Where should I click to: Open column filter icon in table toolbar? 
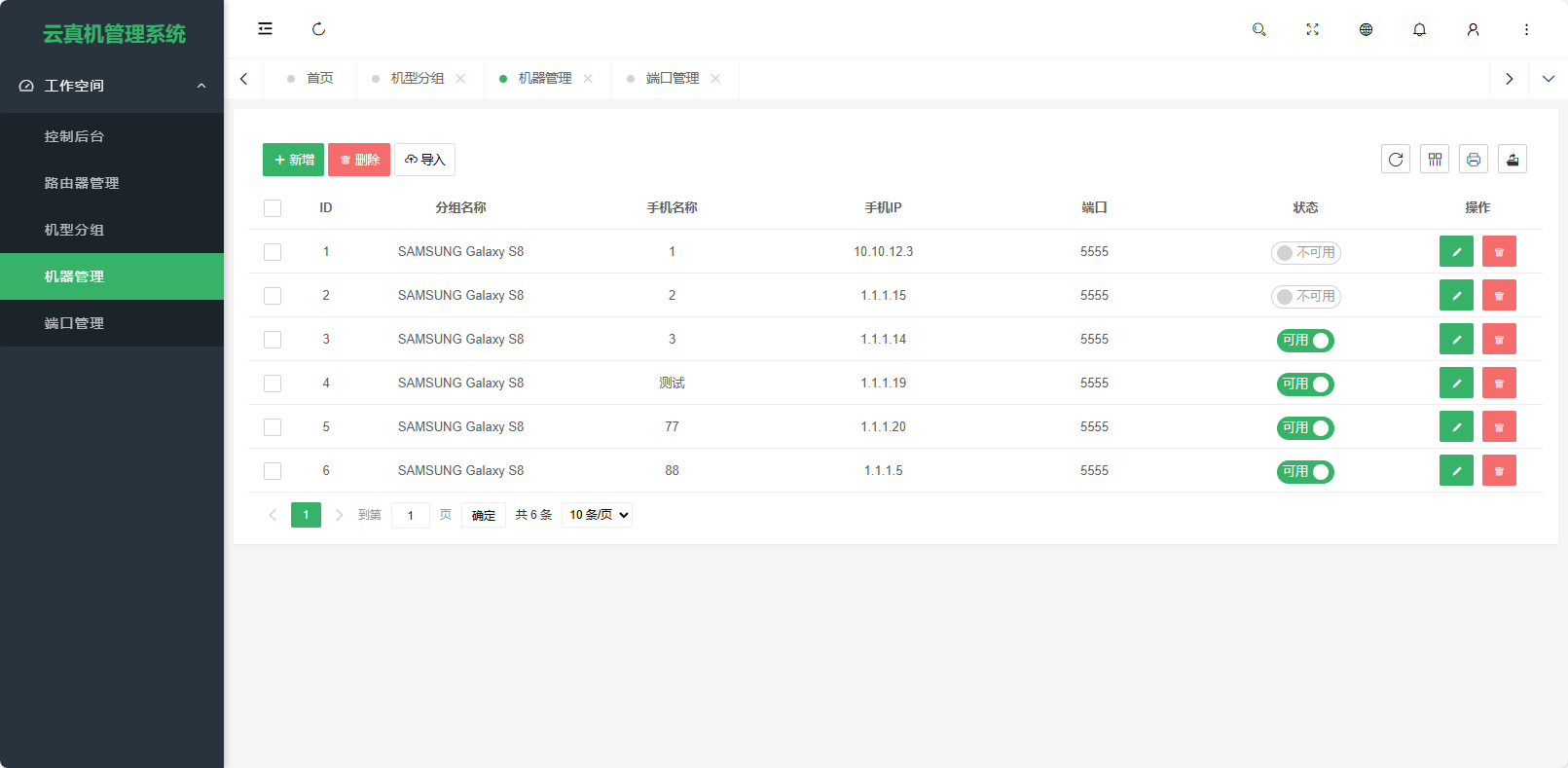1434,160
